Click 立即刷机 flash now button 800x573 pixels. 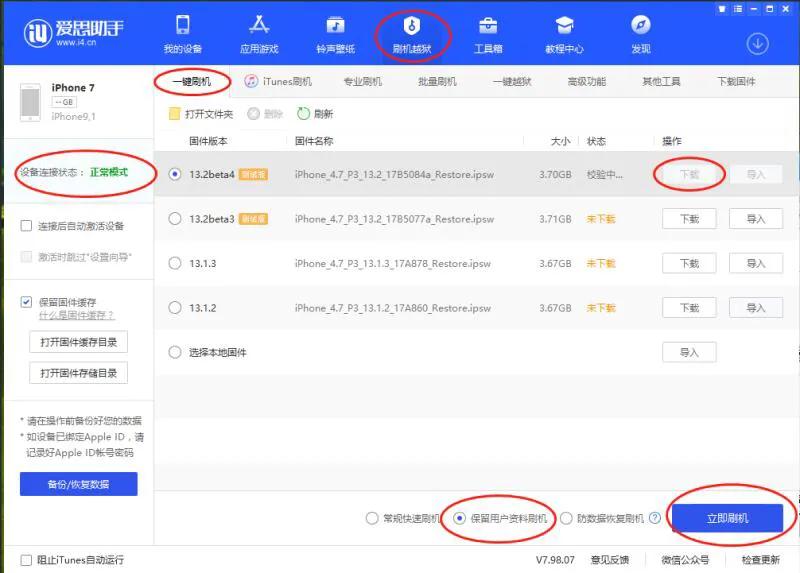coord(728,518)
